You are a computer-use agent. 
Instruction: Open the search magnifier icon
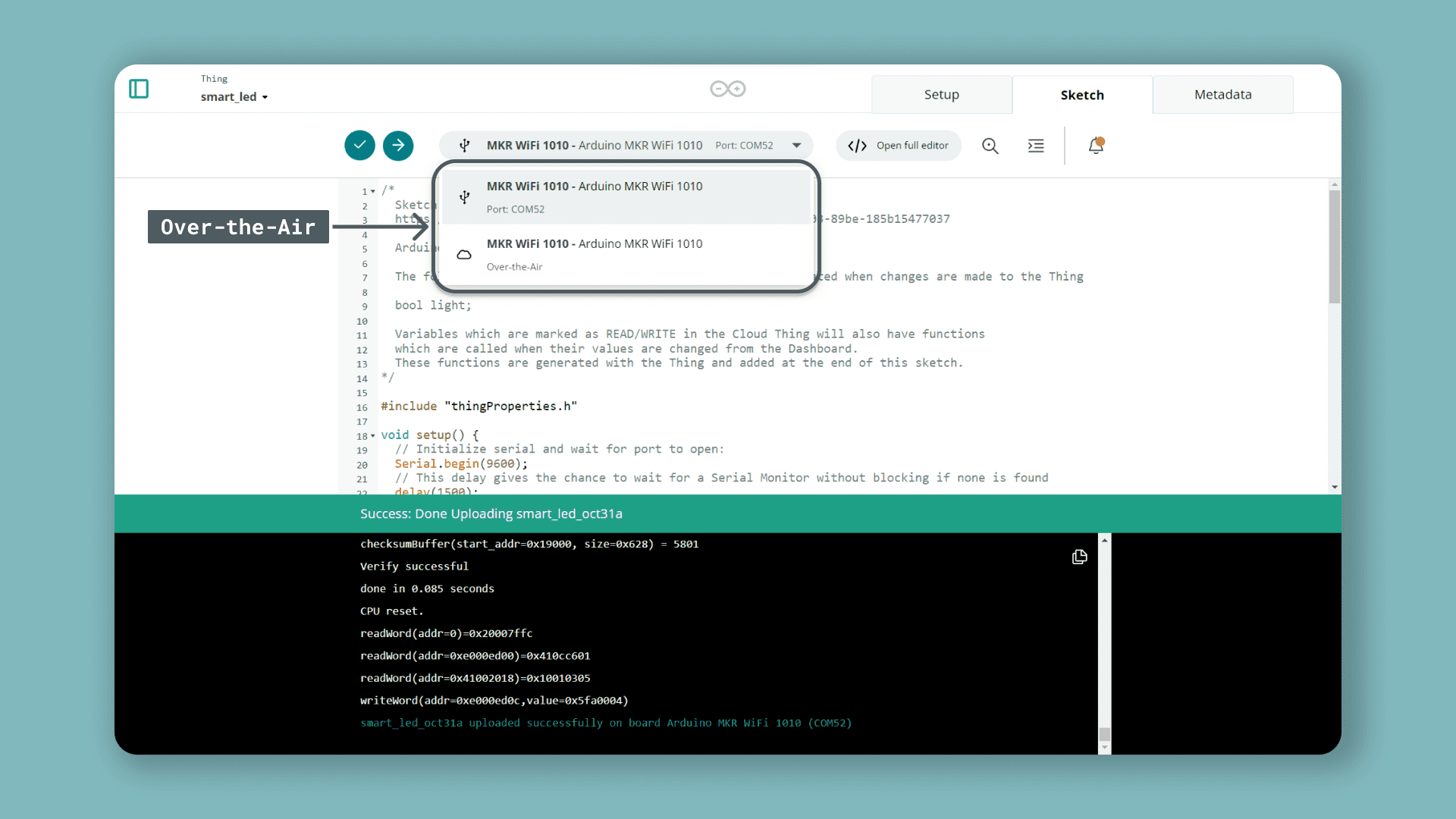990,146
